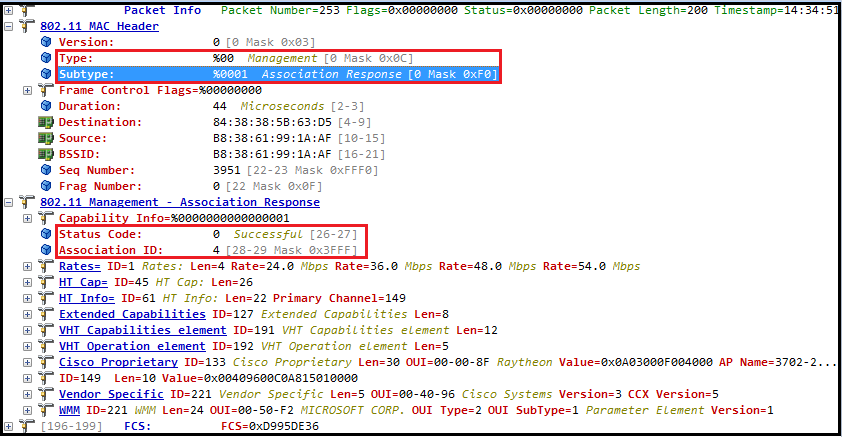Click the cube icon beside Association ID
The image size is (842, 437).
tap(46, 250)
